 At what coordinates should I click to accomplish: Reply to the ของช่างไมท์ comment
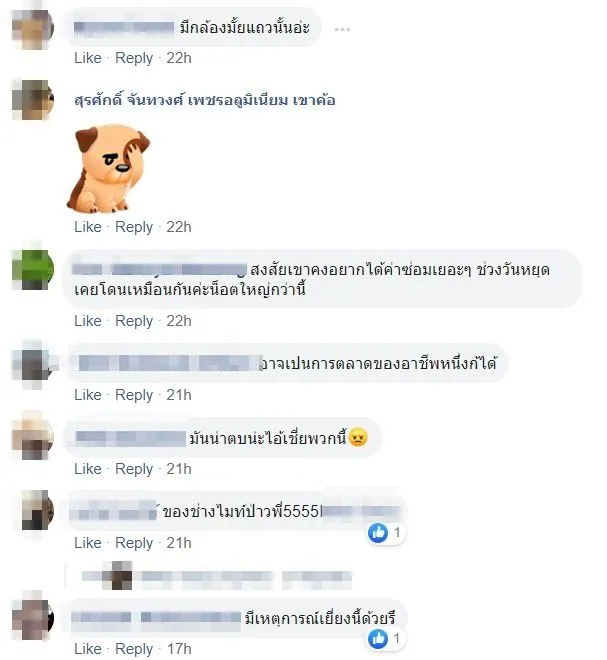pos(134,543)
